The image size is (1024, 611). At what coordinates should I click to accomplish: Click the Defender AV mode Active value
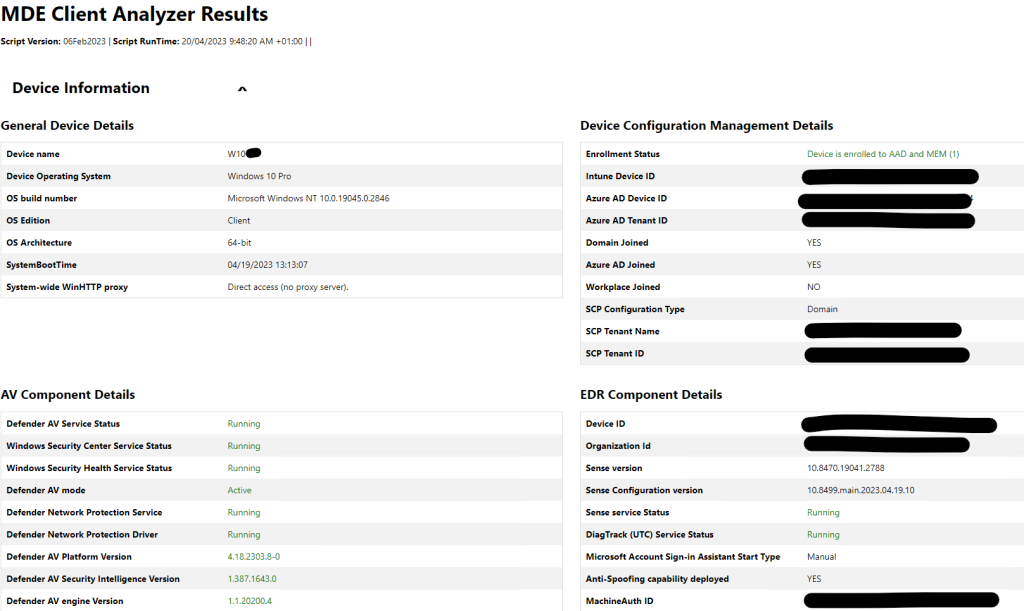(x=240, y=490)
